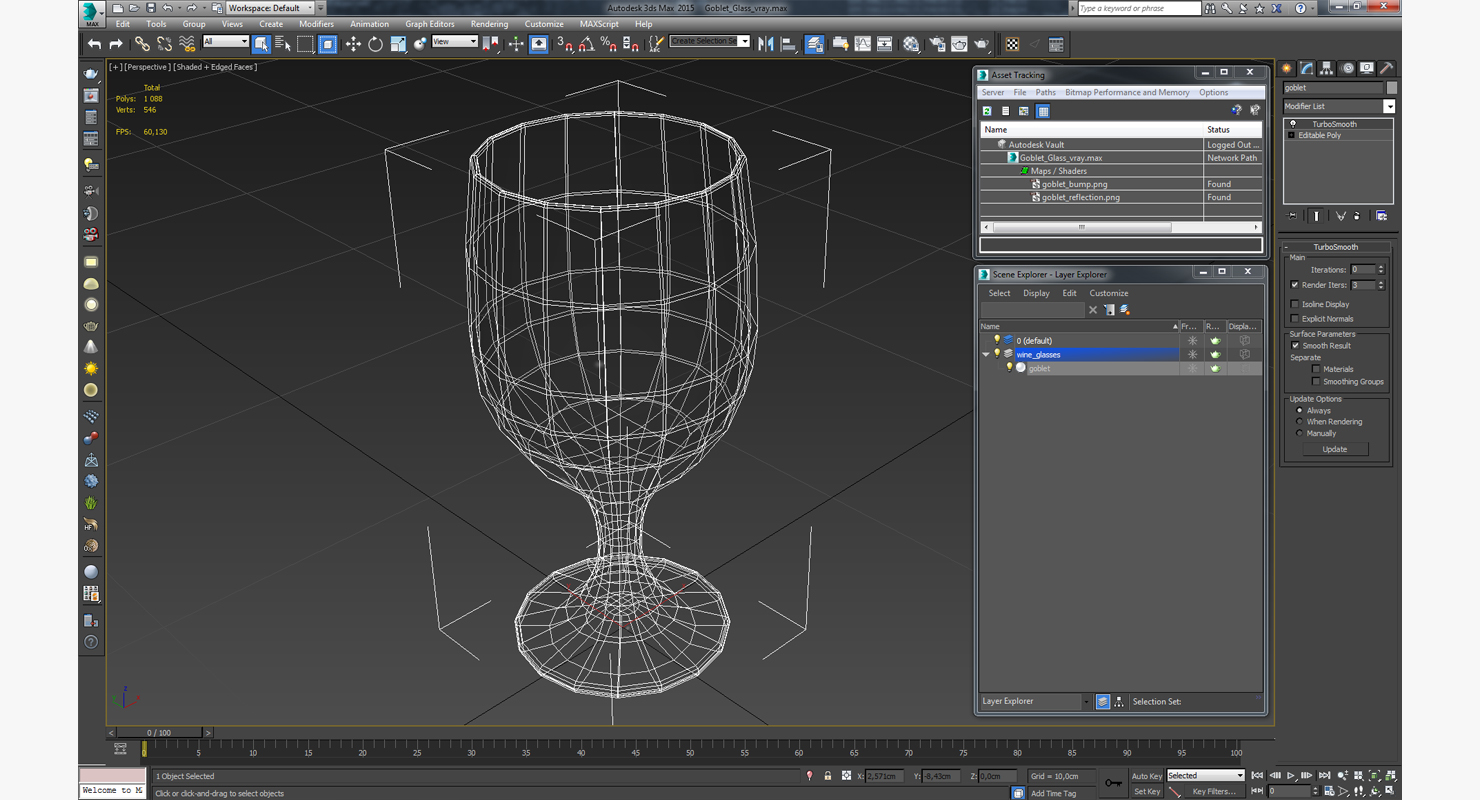Click Pin Stack icon under modifier stack
This screenshot has height=800, width=1480.
click(x=1293, y=216)
